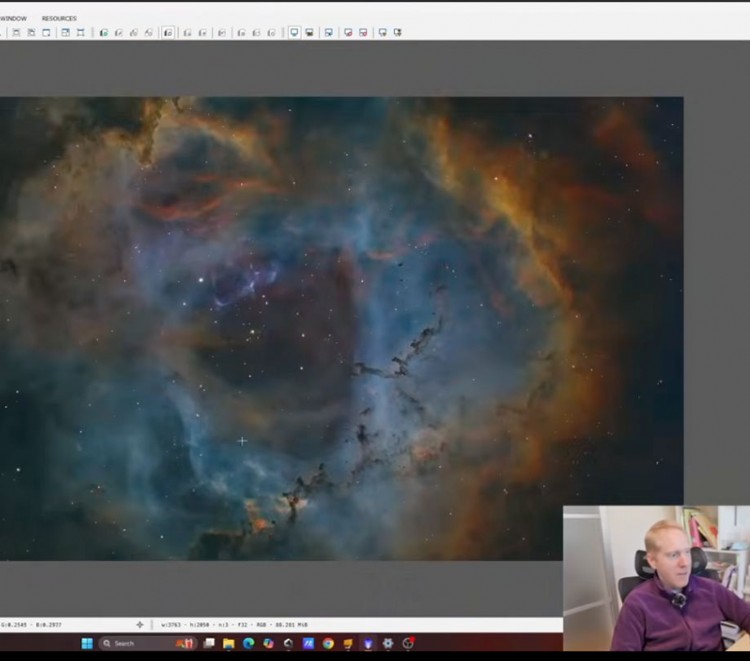
Task: Launch Microsoft Edge from the taskbar
Action: (248, 643)
